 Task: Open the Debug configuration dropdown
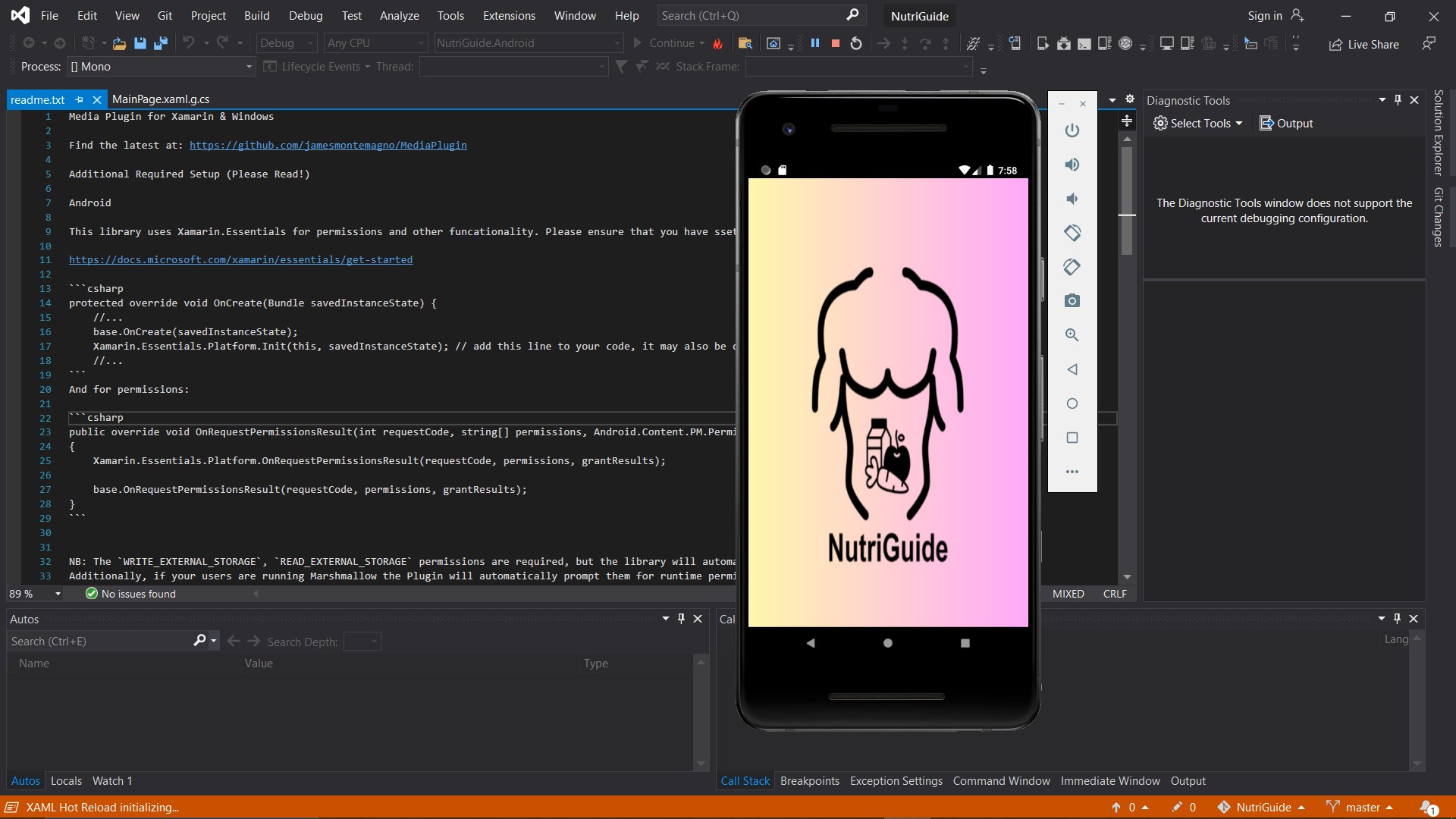tap(286, 43)
